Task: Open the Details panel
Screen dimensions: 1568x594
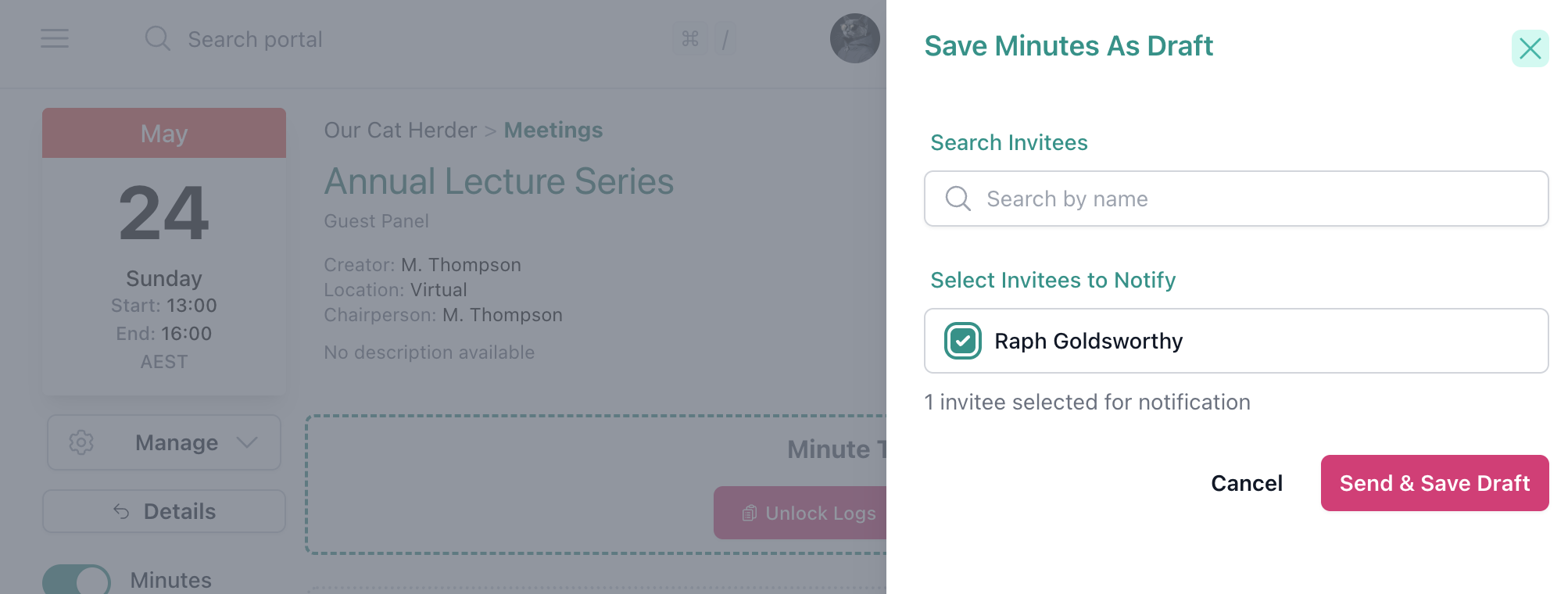Action: coord(163,511)
